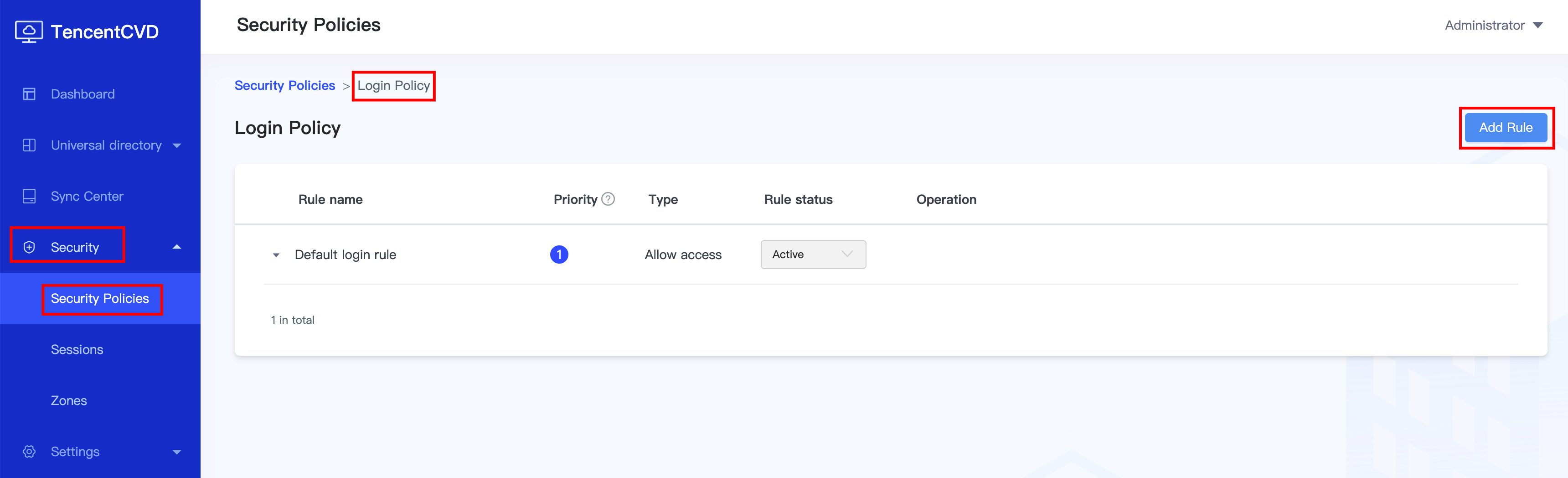Screen dimensions: 1568x478
Task: Open the Administrator account dropdown
Action: (1493, 26)
